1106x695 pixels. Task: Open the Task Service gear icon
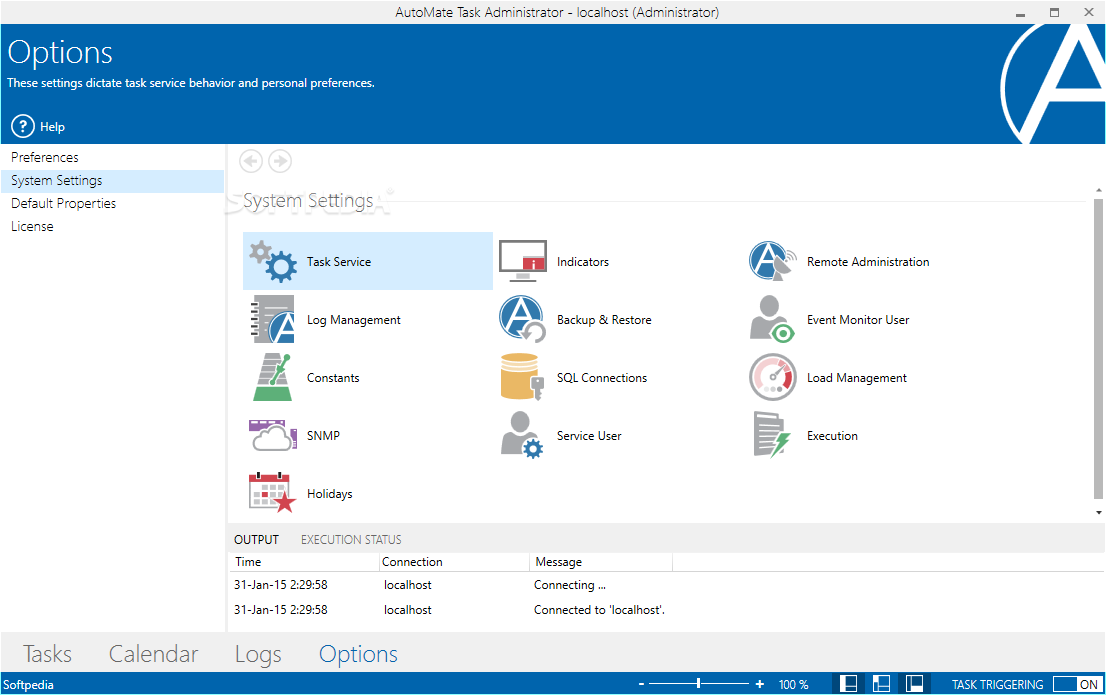coord(274,261)
